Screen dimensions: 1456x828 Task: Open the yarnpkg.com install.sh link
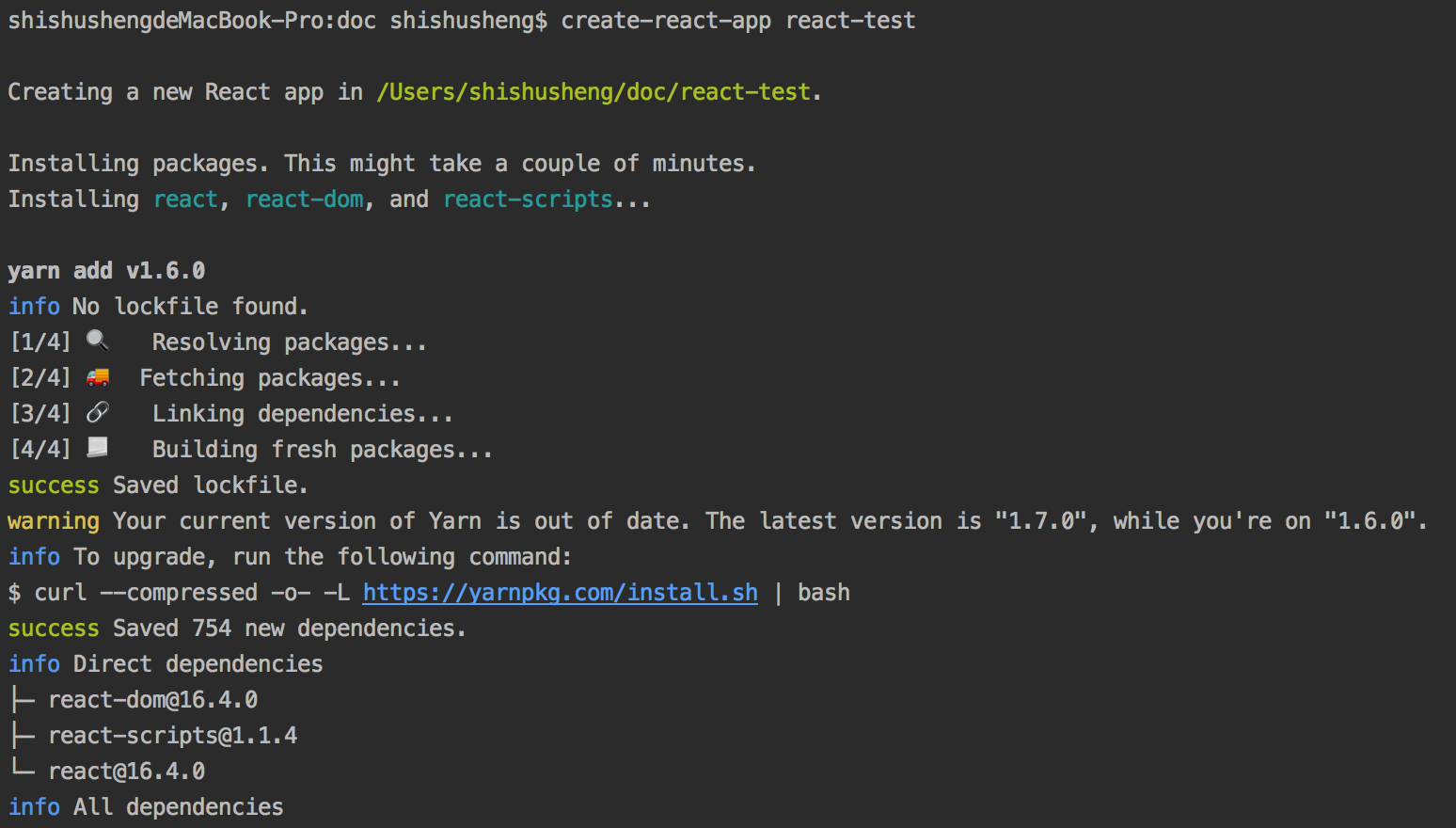pos(561,593)
